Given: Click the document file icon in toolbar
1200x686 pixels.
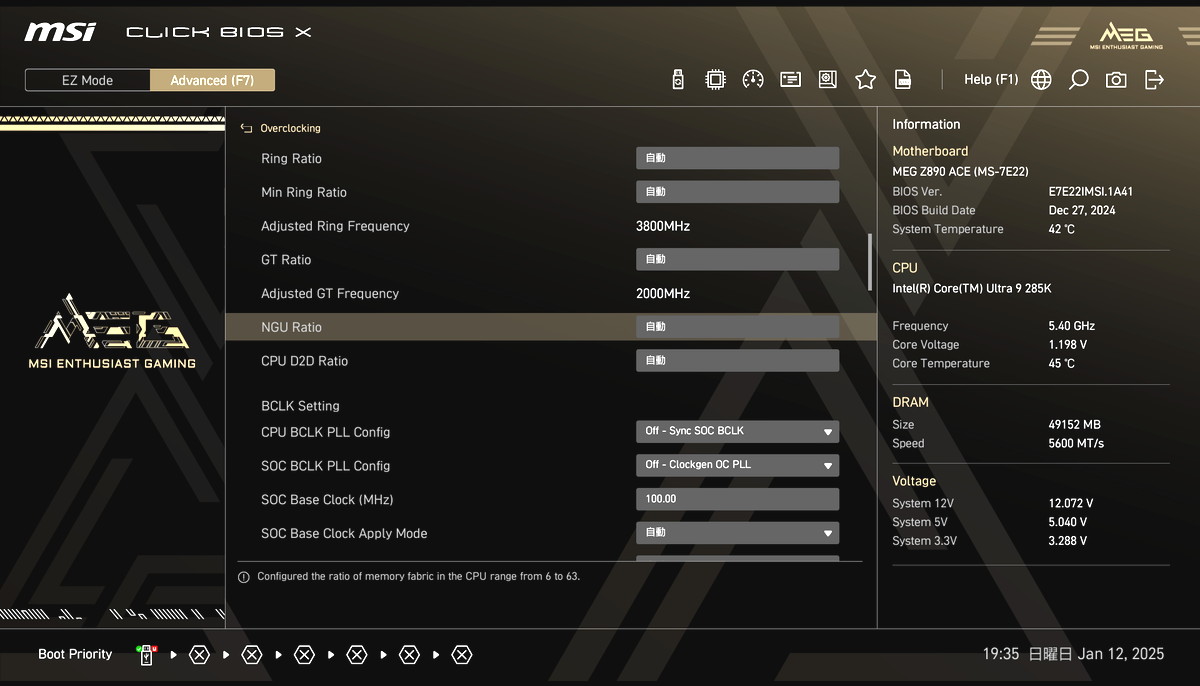Looking at the screenshot, I should tap(903, 80).
